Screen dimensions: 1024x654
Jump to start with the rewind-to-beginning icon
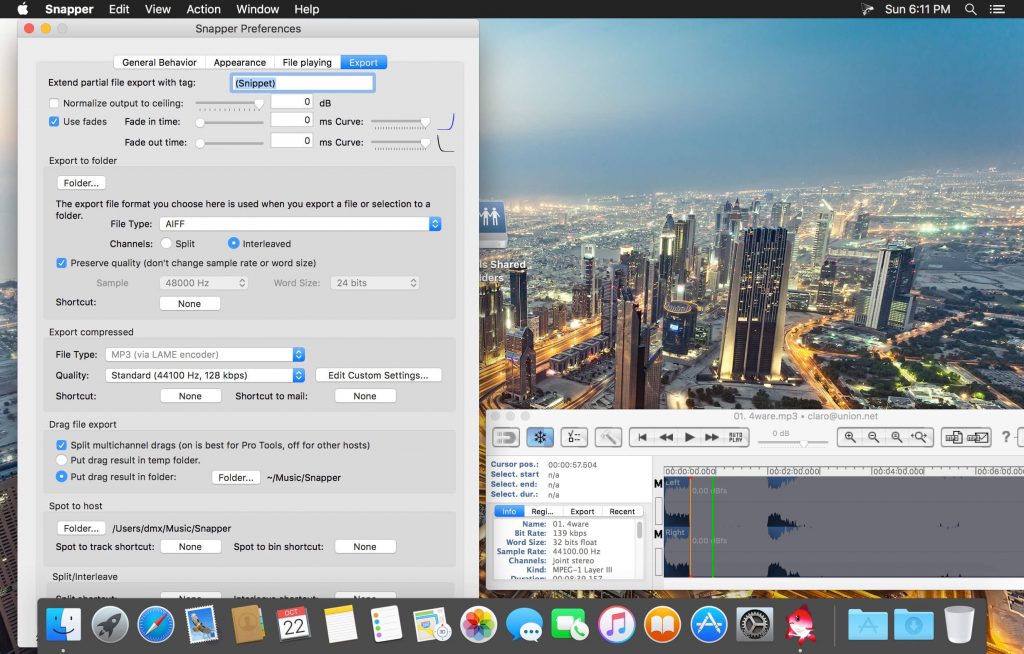pos(641,437)
